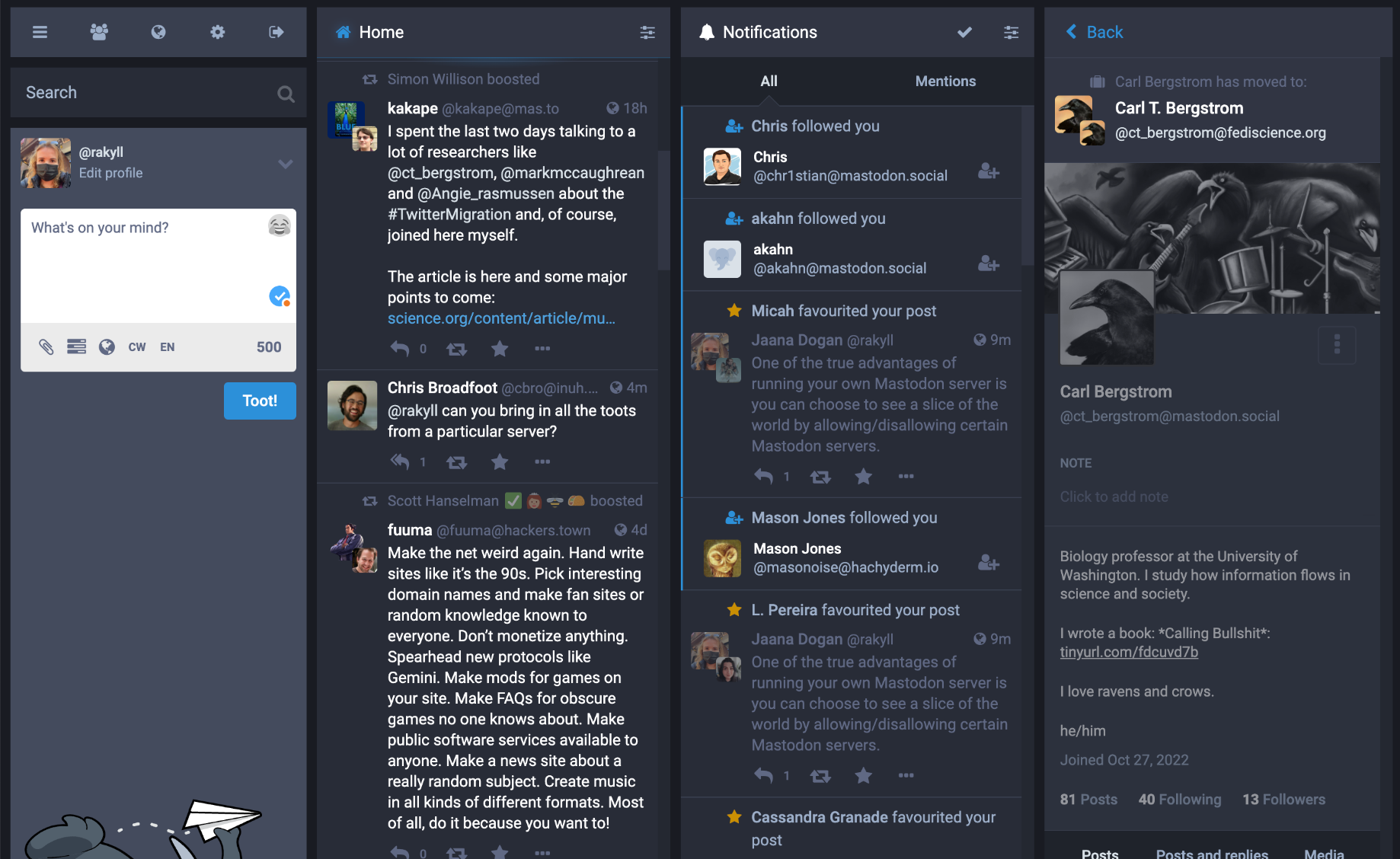Expand the @rakyll account dropdown chevron

286,164
